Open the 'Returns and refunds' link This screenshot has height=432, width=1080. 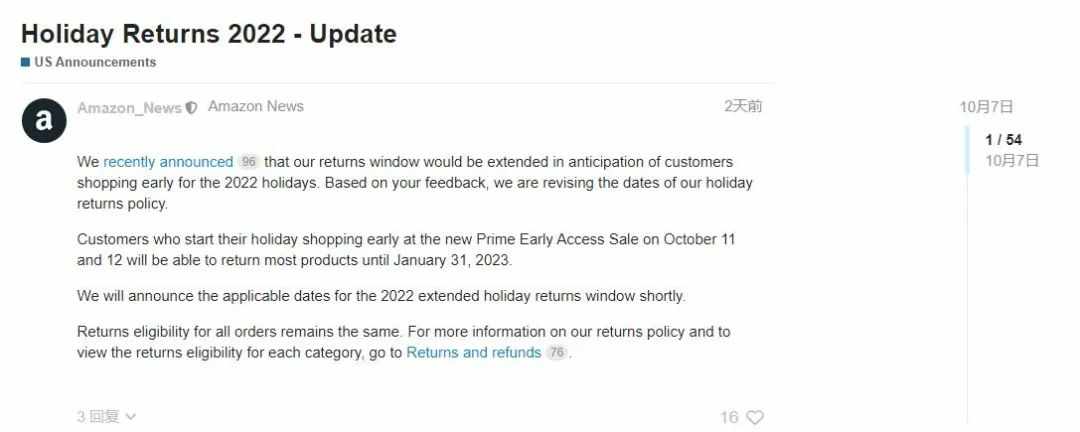click(474, 352)
